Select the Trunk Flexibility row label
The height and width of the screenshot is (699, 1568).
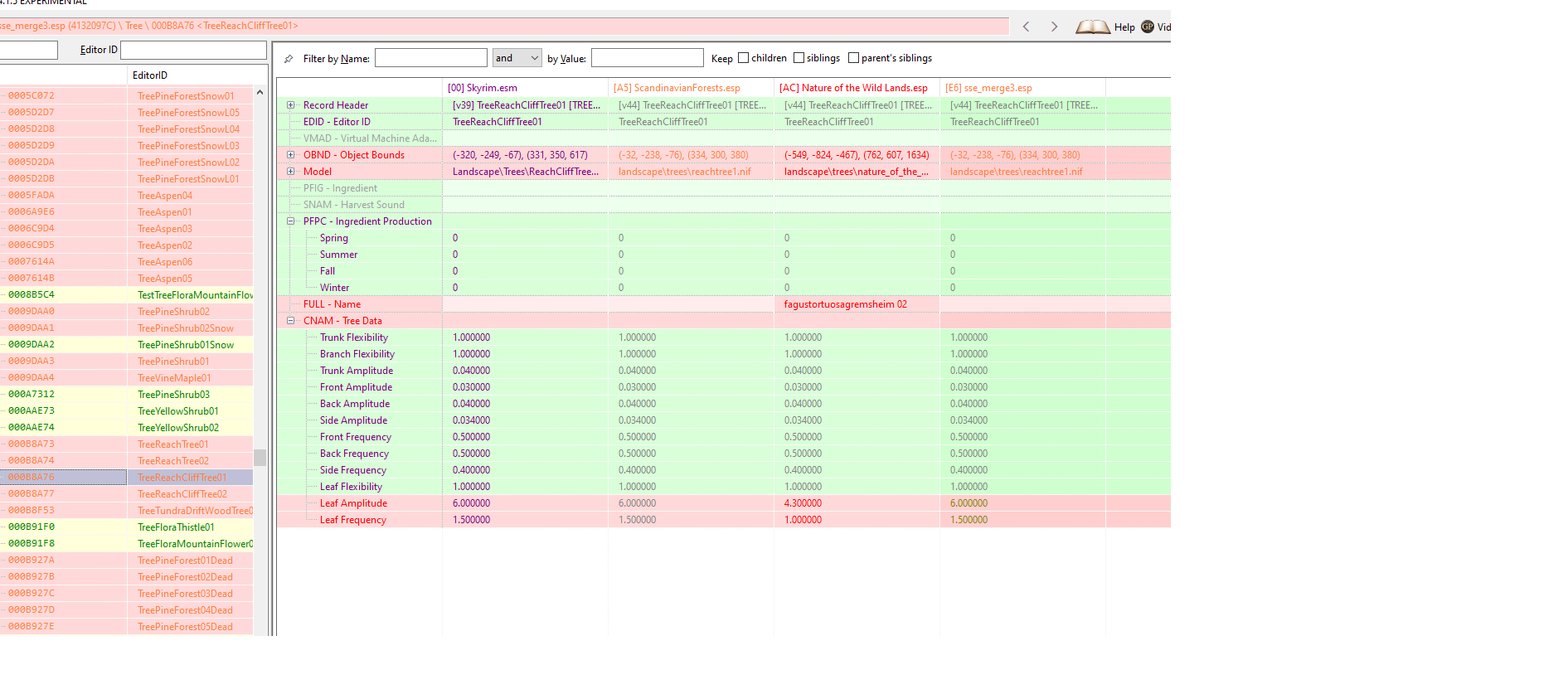354,337
